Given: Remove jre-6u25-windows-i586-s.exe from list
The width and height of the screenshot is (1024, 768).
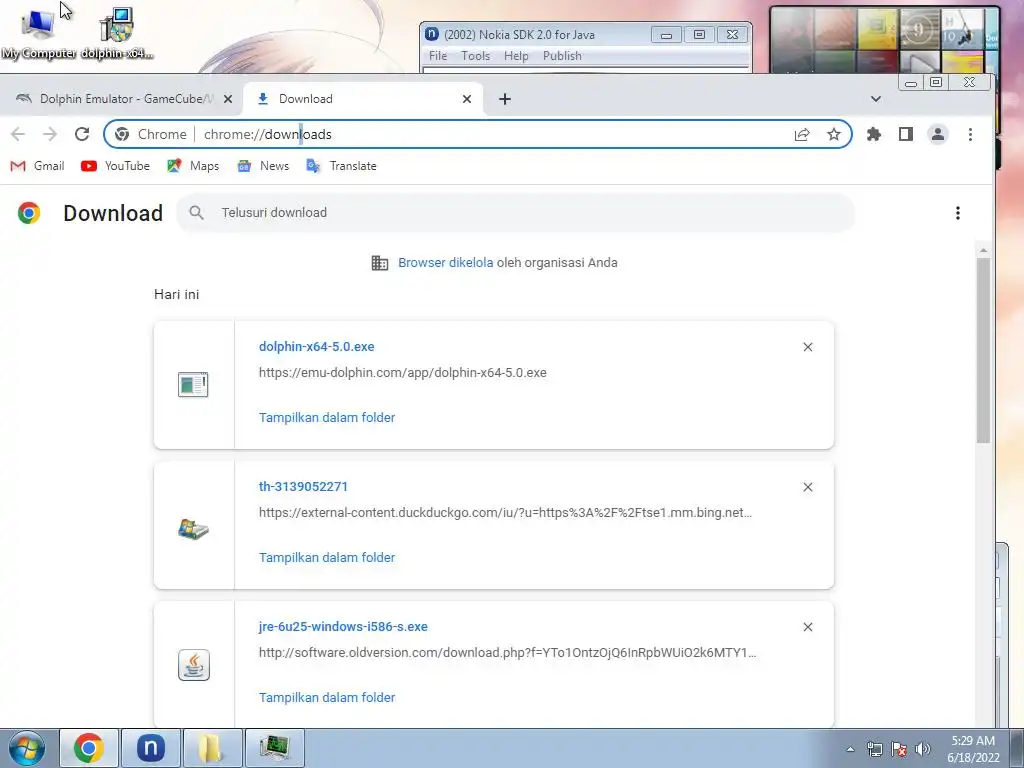Looking at the screenshot, I should click(x=808, y=627).
